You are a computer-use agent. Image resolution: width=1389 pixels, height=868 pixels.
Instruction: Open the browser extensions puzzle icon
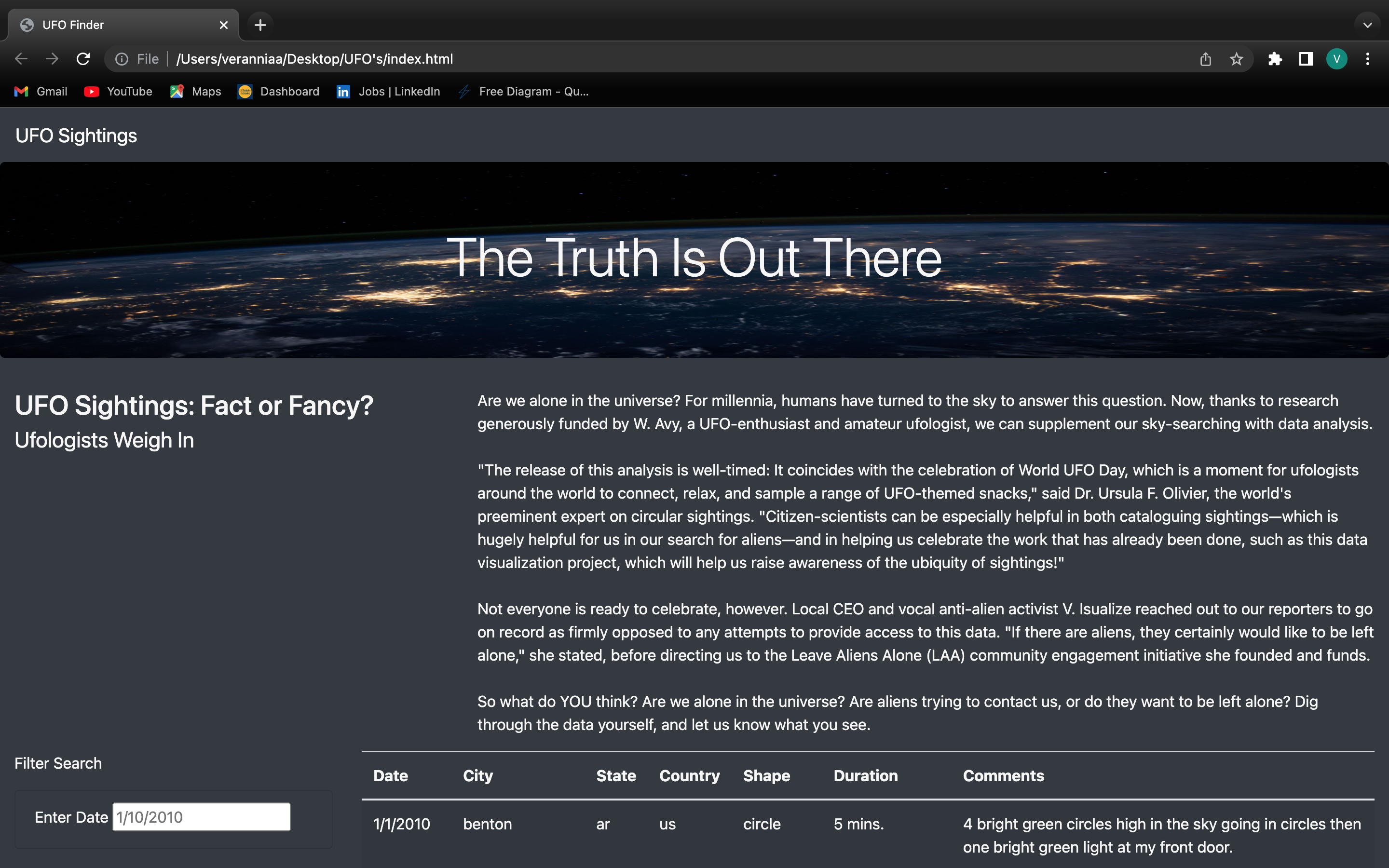[x=1275, y=58]
